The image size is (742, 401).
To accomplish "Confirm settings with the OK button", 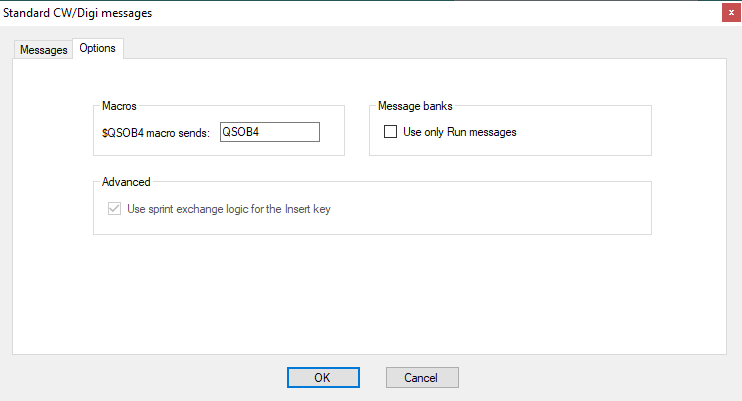I will coord(323,377).
